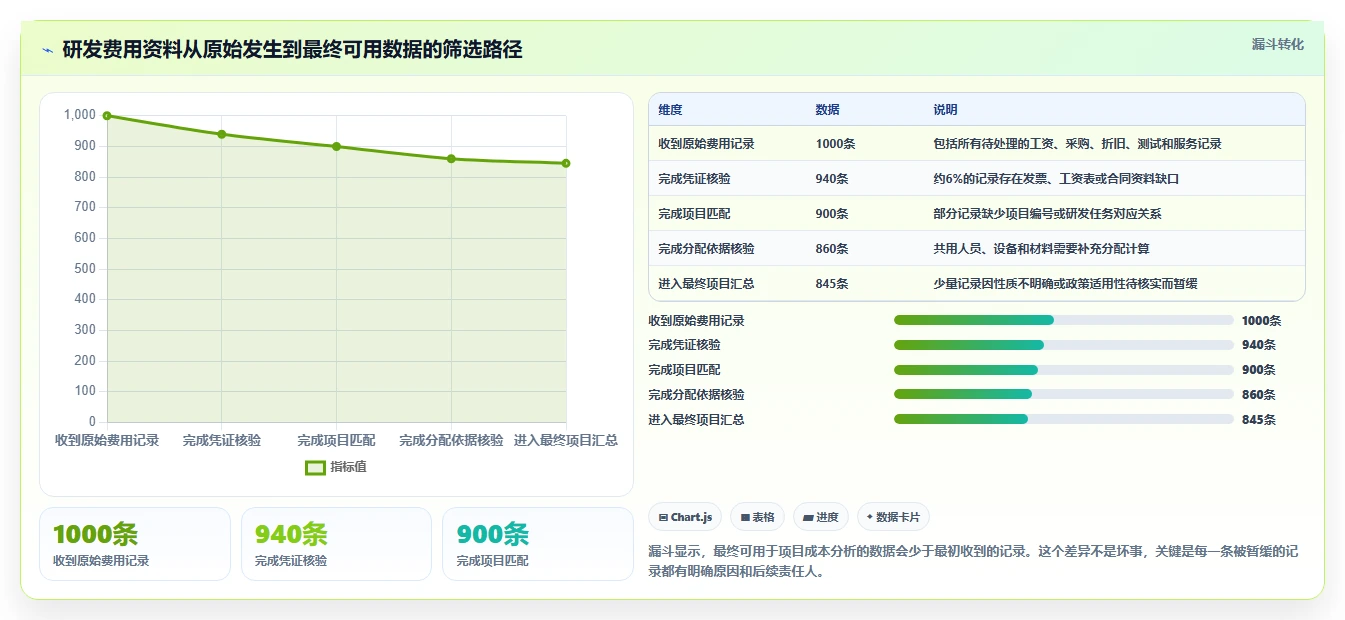Click the chart data point above 完成项目匹配
This screenshot has width=1345, height=620.
(x=336, y=146)
